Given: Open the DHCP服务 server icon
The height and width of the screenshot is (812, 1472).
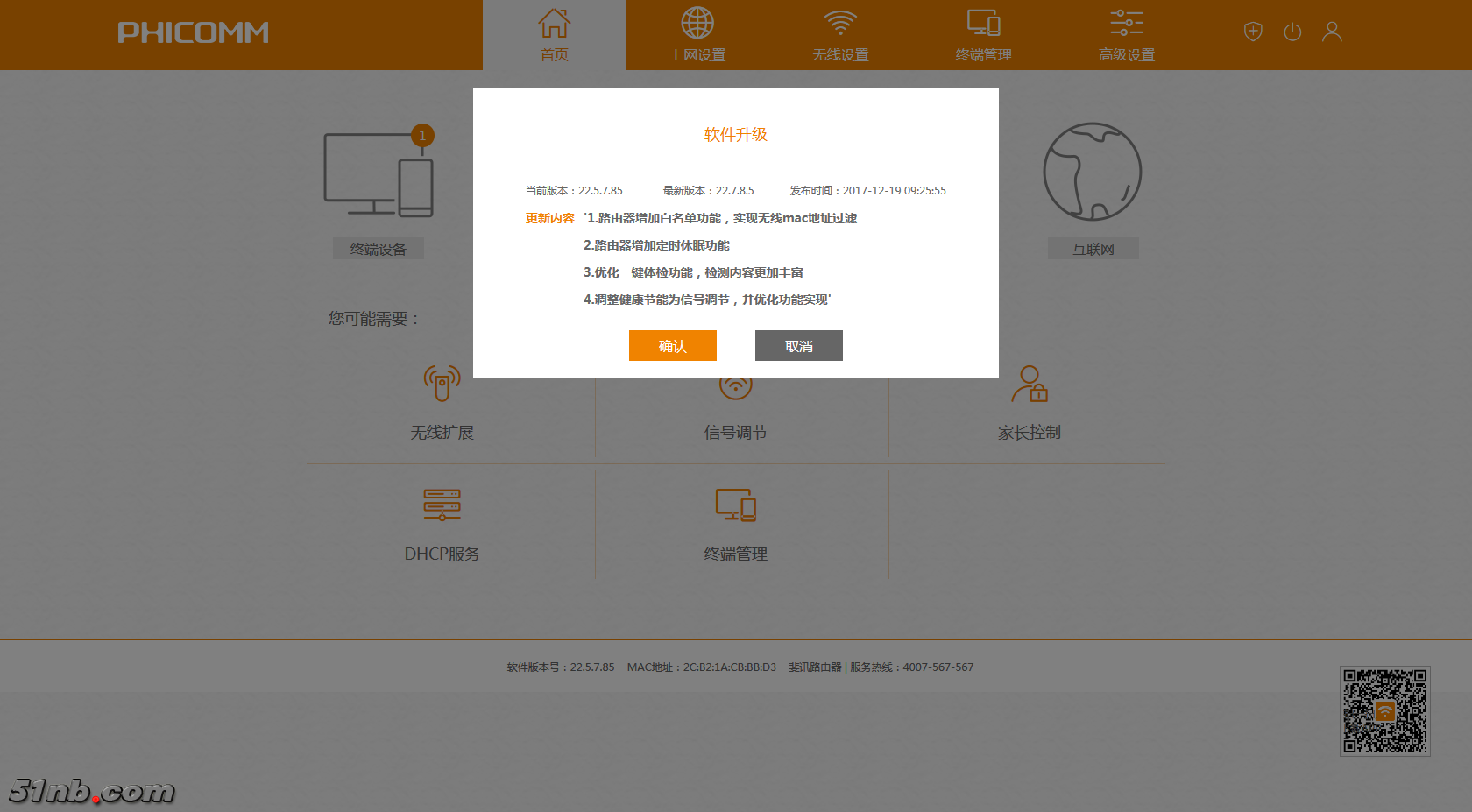Looking at the screenshot, I should [x=442, y=505].
